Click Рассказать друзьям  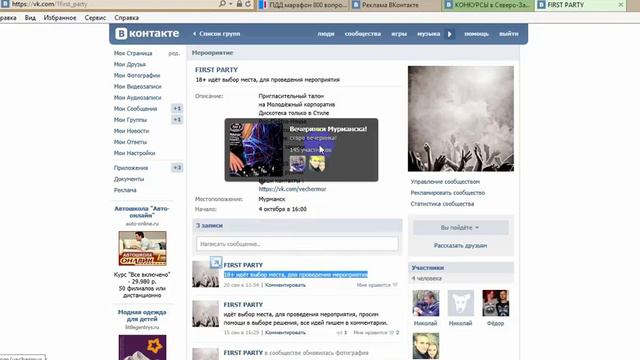[460, 246]
